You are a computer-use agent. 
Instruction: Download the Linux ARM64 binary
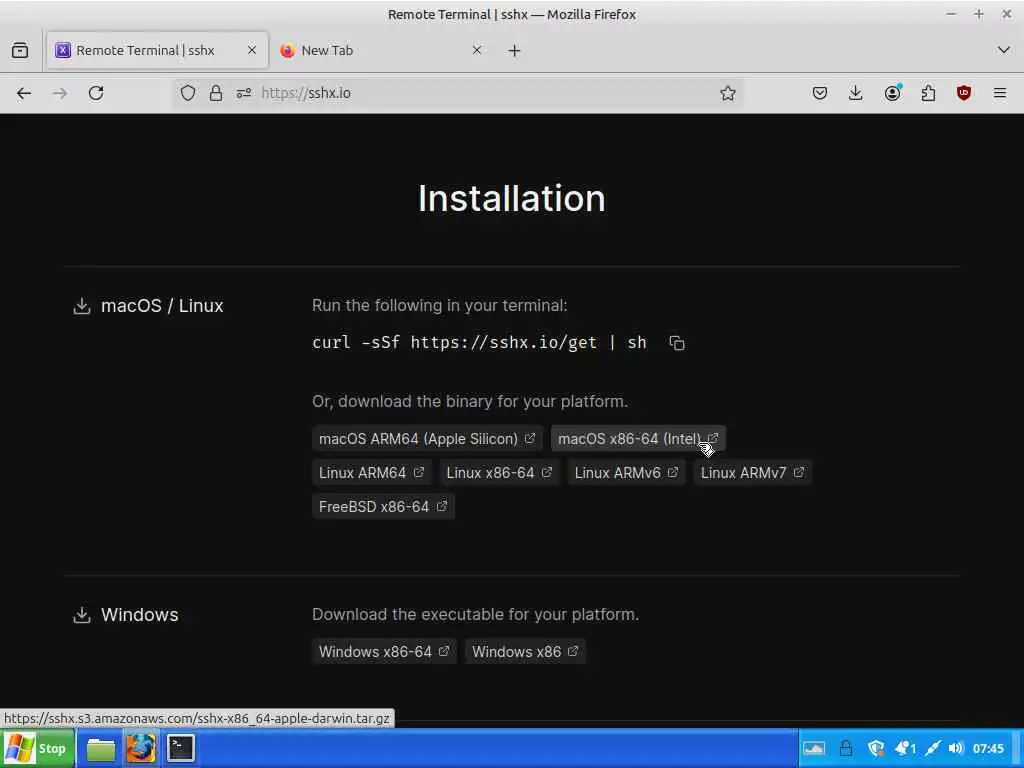click(372, 473)
